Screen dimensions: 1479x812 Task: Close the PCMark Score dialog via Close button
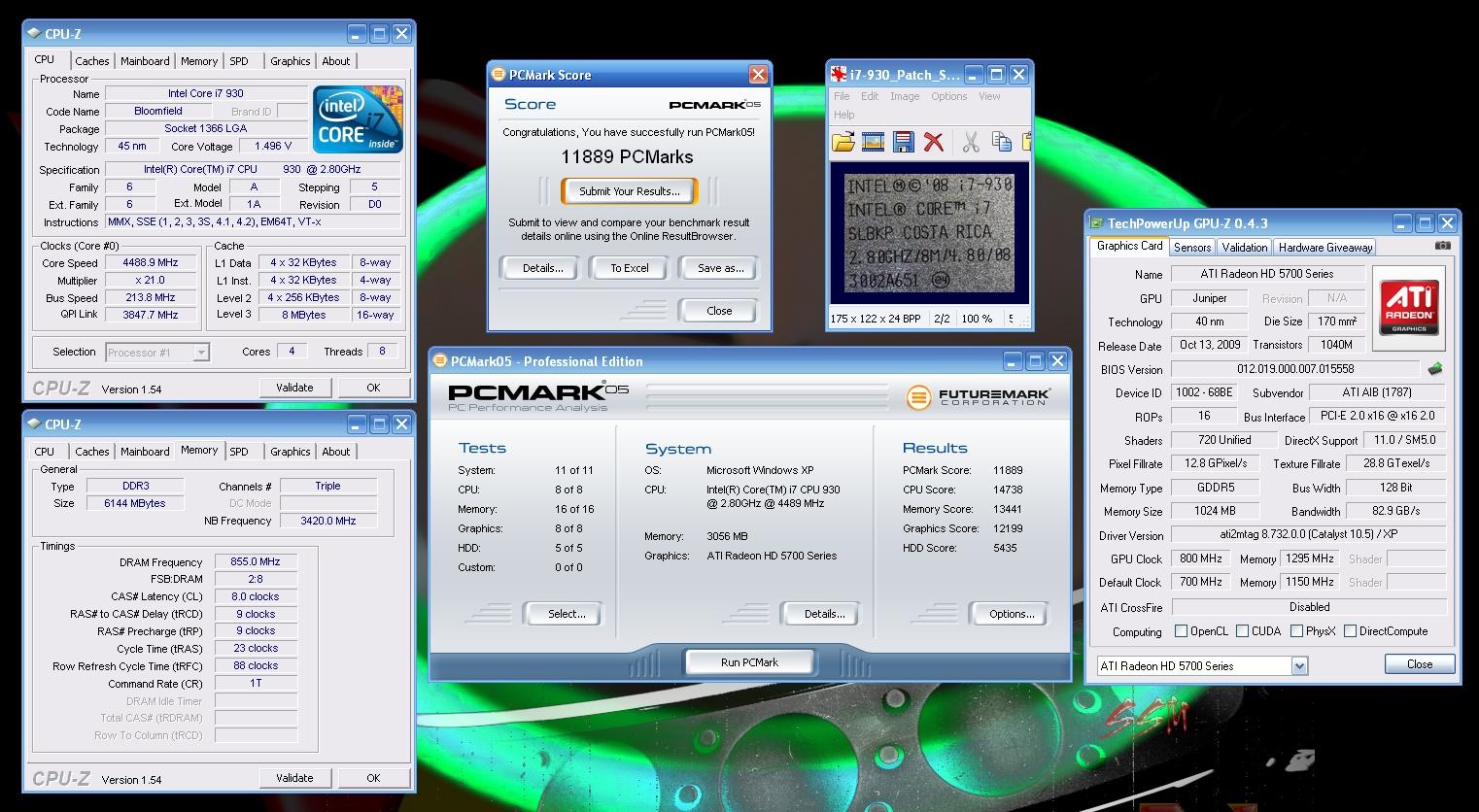(719, 311)
